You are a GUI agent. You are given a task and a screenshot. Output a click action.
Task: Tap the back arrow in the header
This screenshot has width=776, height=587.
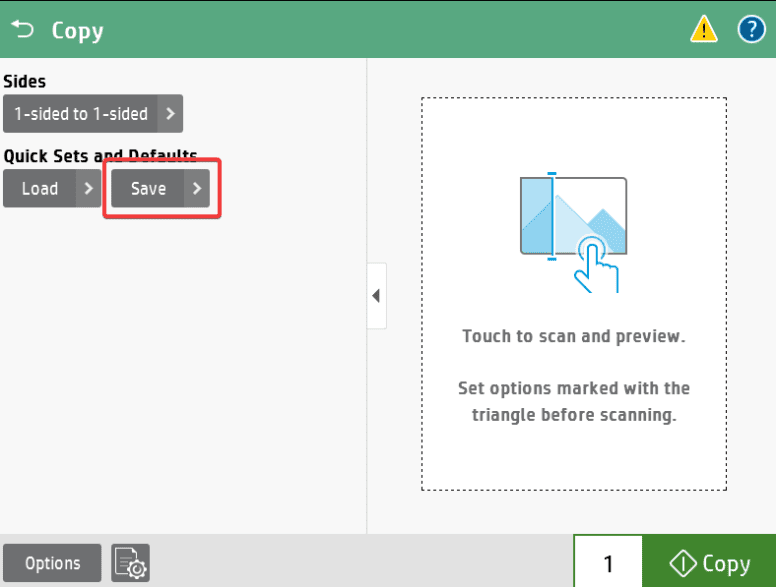(x=22, y=30)
